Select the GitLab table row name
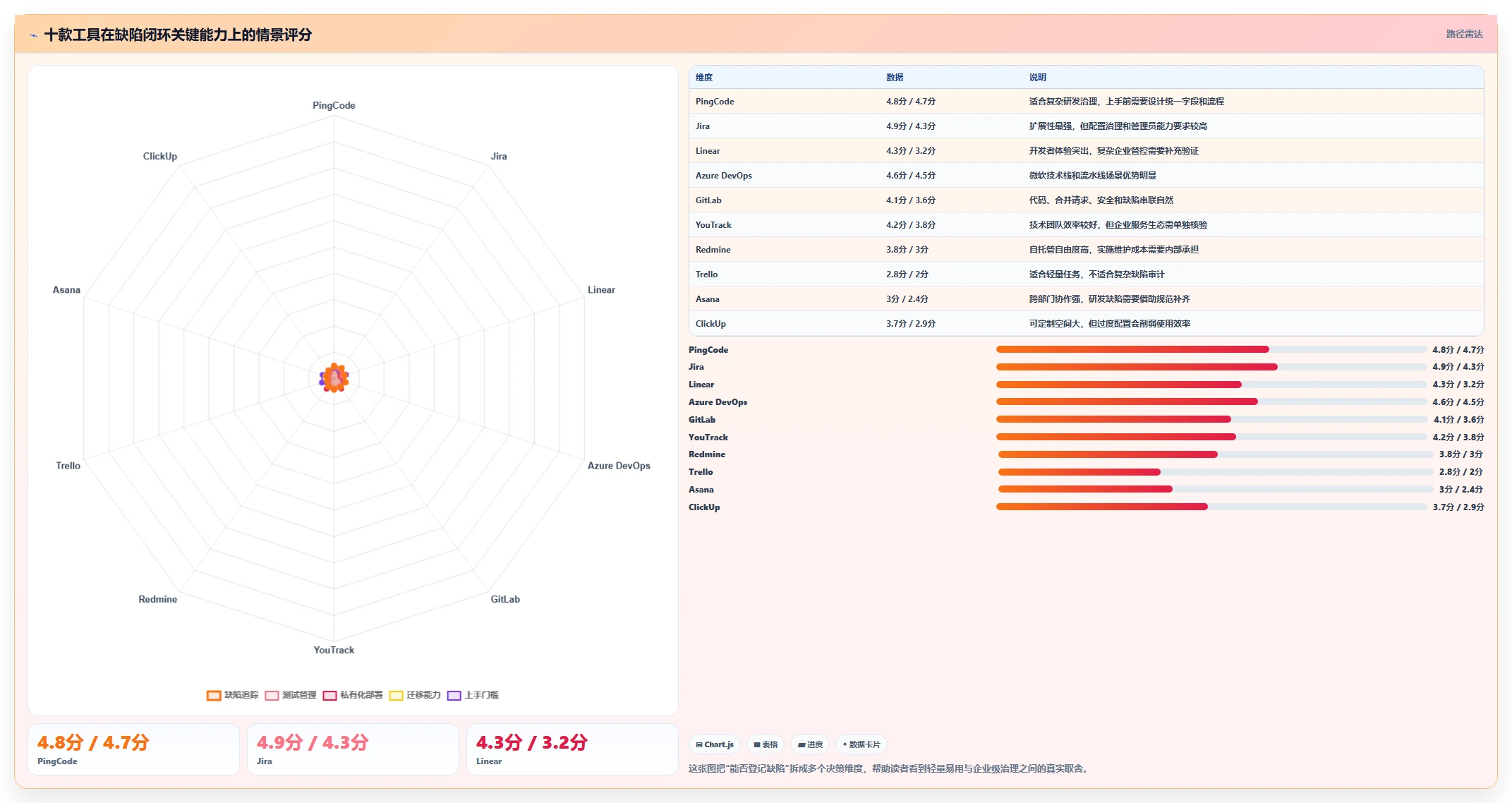The height and width of the screenshot is (803, 1512). click(x=708, y=200)
